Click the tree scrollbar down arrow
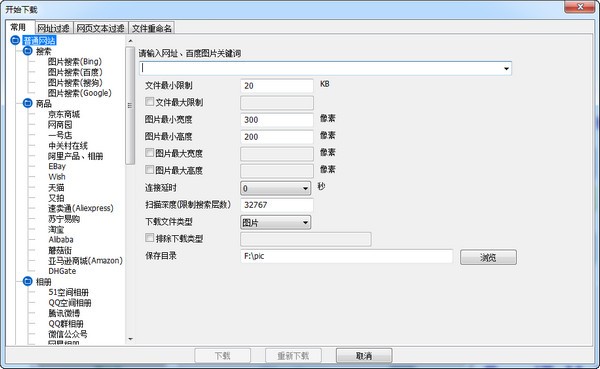 (130, 339)
